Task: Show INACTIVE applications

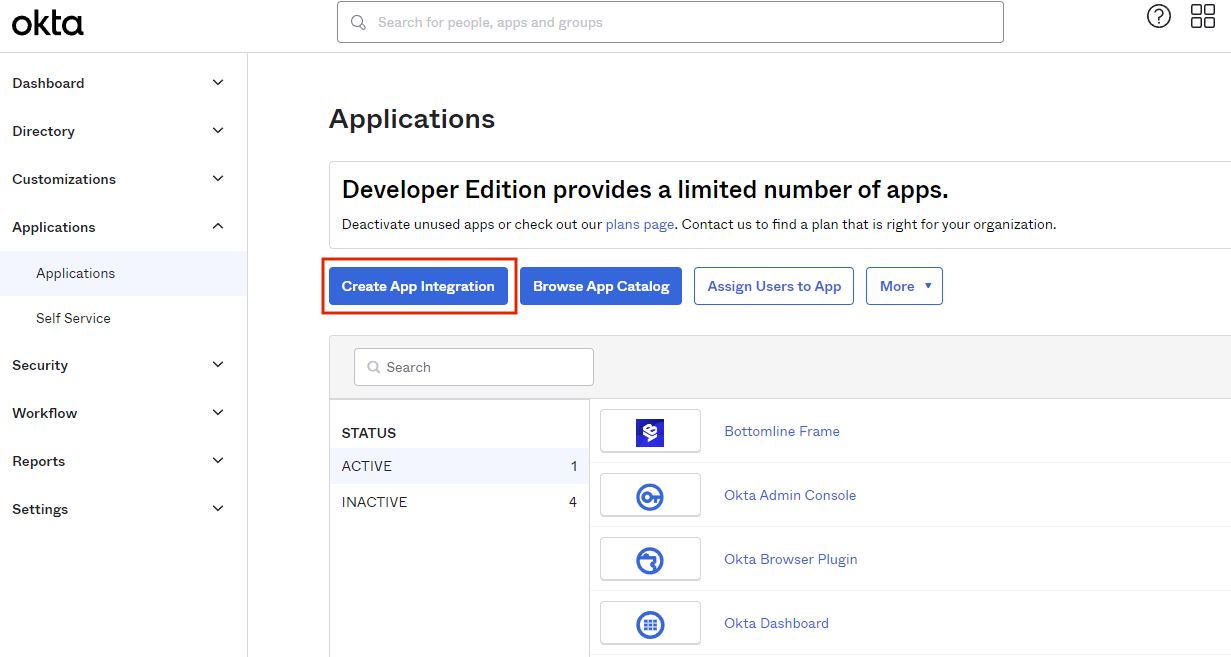Action: (x=374, y=501)
